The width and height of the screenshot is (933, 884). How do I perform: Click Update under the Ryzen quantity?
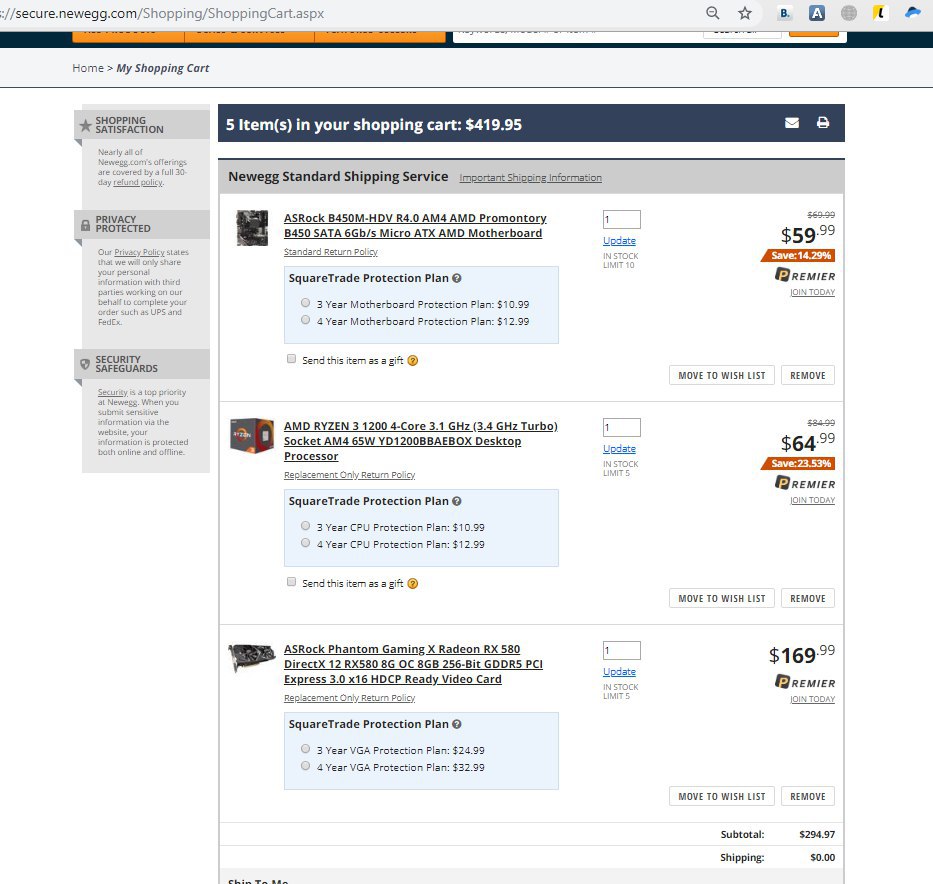coord(619,449)
